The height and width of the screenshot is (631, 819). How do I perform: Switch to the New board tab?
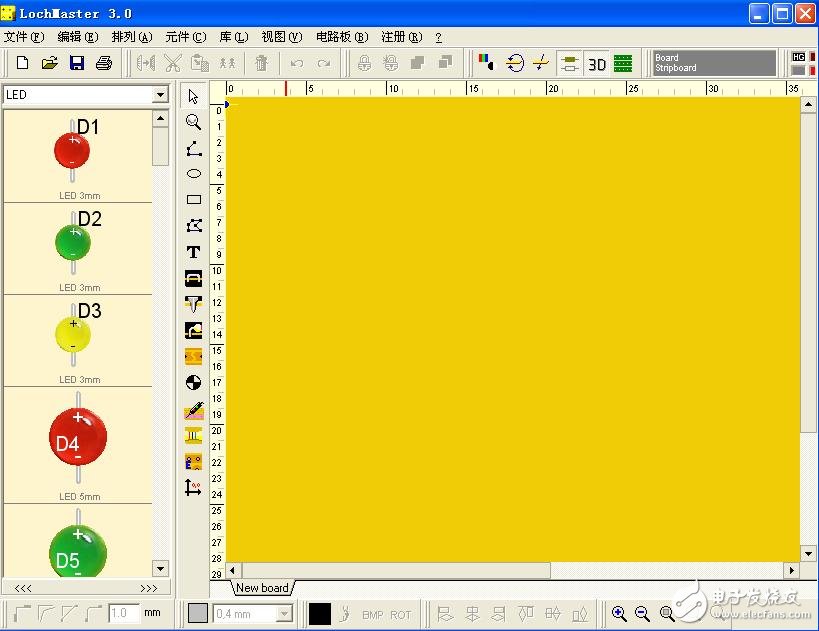262,588
